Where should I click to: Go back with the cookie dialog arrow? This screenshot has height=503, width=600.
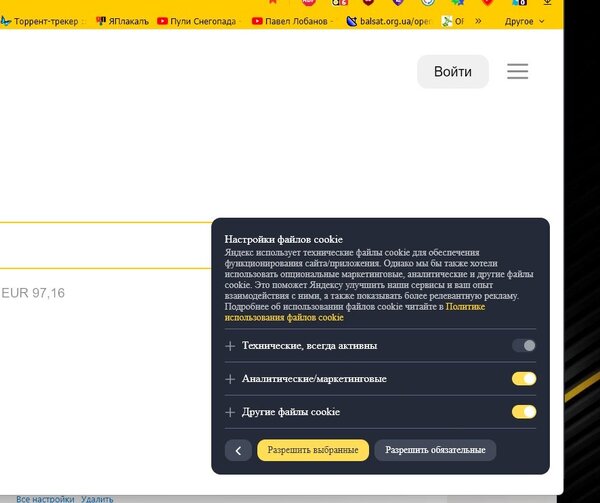tap(238, 451)
